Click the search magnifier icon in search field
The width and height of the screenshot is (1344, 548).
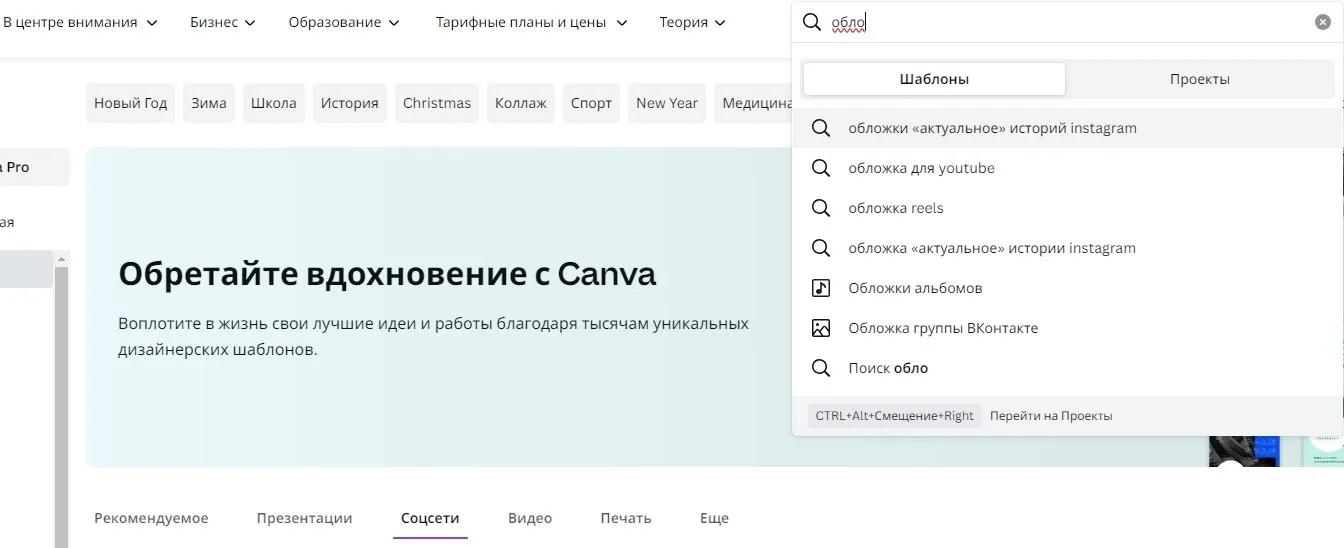click(812, 22)
